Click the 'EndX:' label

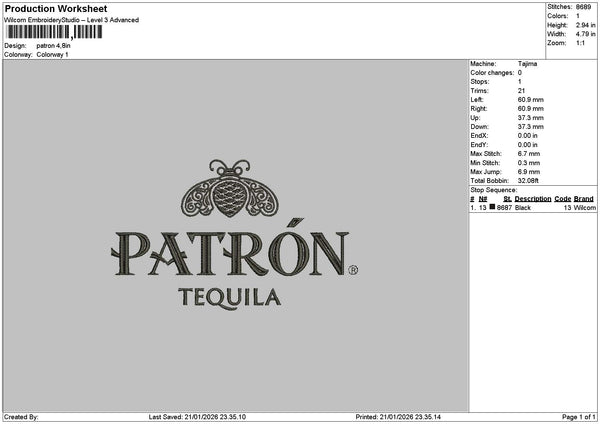tap(479, 136)
